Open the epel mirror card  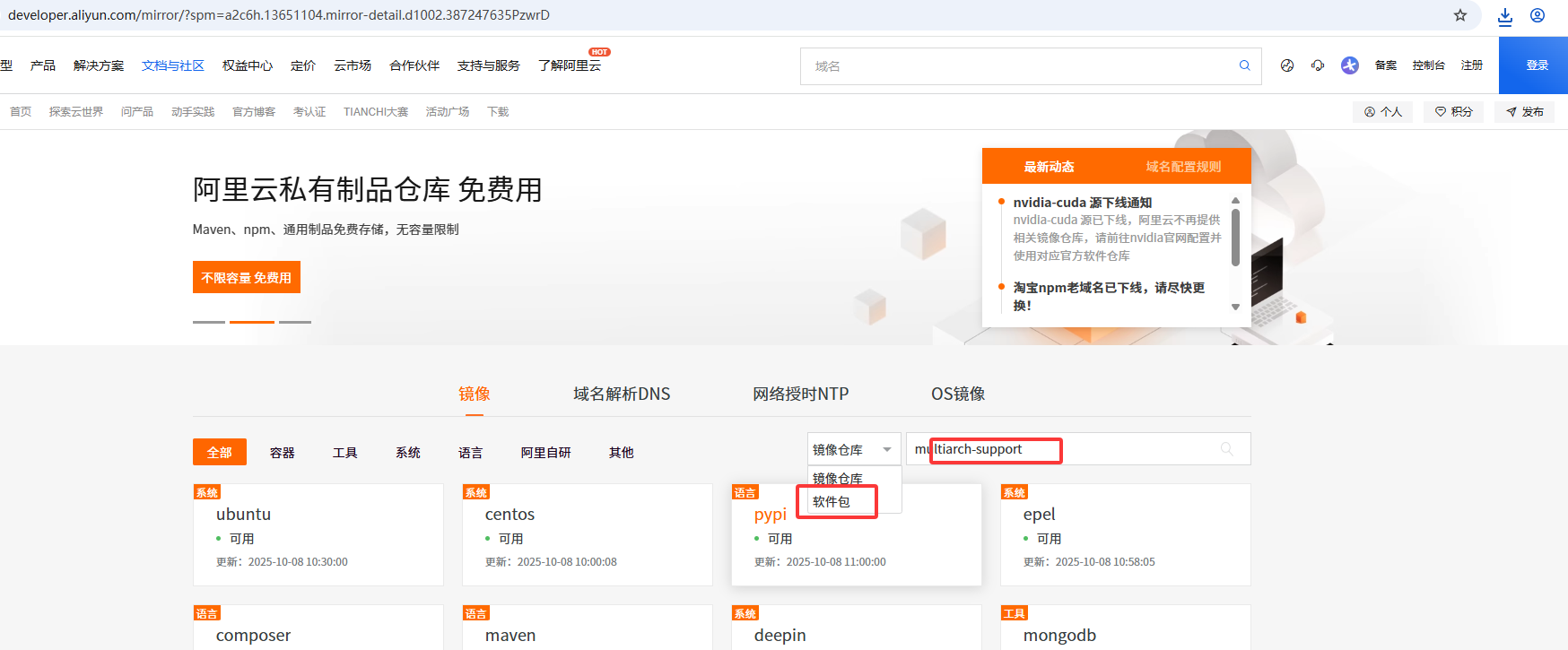pyautogui.click(x=1126, y=535)
